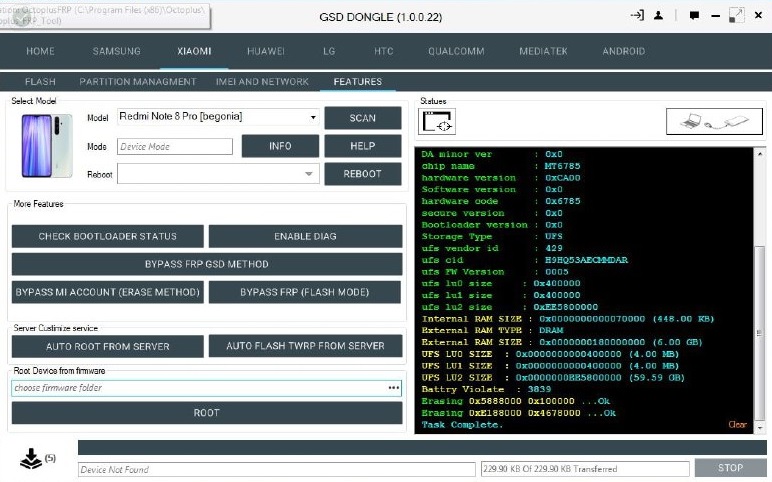
Task: Click the laptop-to-phone connection icon
Action: click(714, 121)
